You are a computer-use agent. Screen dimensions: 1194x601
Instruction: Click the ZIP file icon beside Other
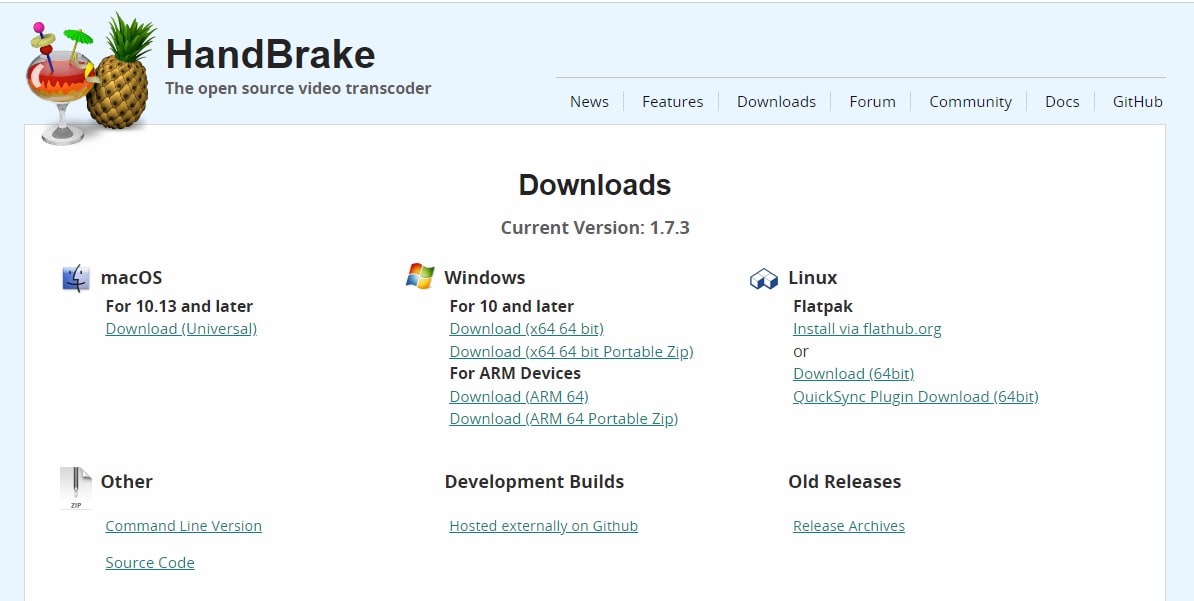[x=76, y=488]
